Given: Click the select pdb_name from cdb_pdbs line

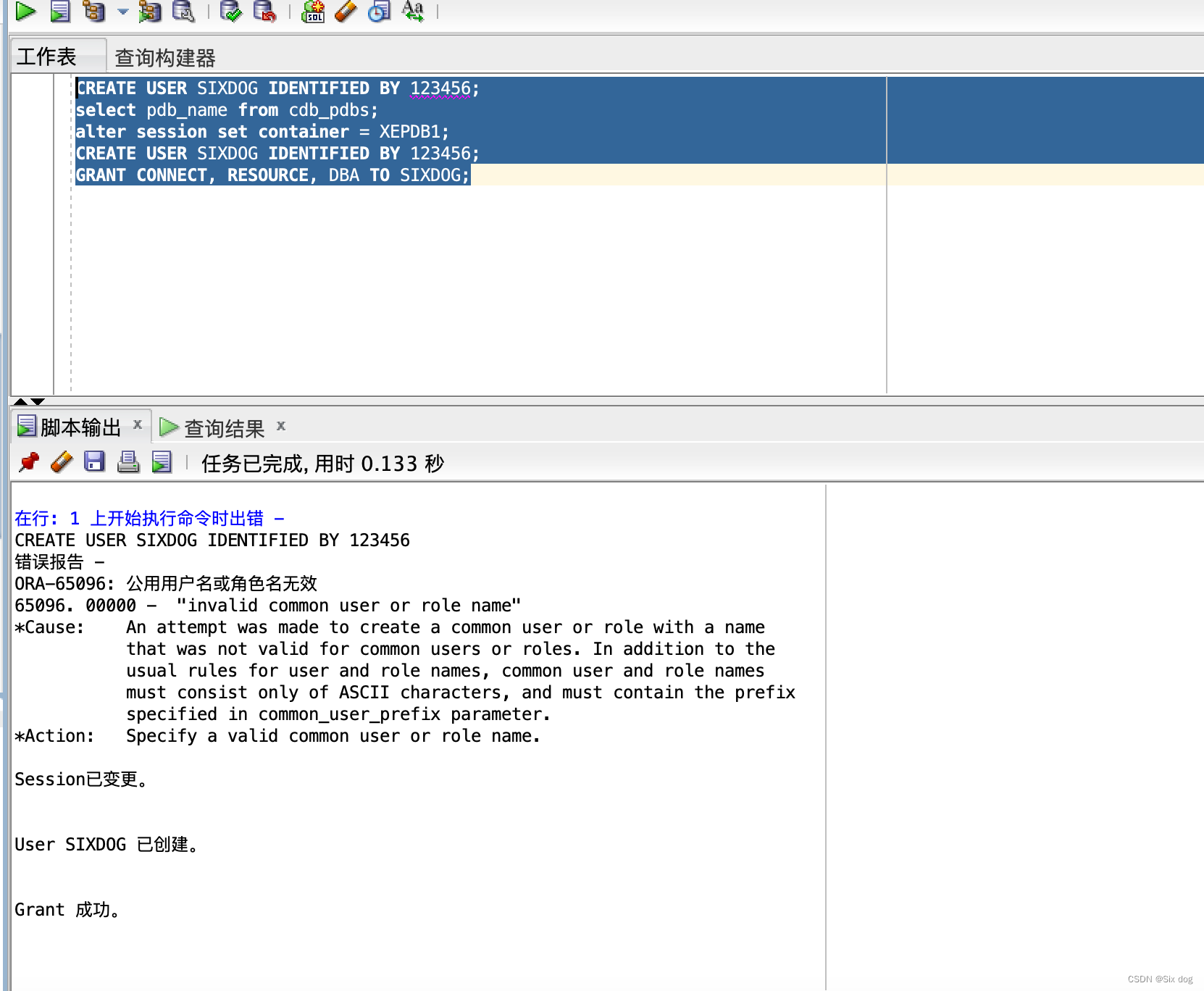Looking at the screenshot, I should click(227, 110).
